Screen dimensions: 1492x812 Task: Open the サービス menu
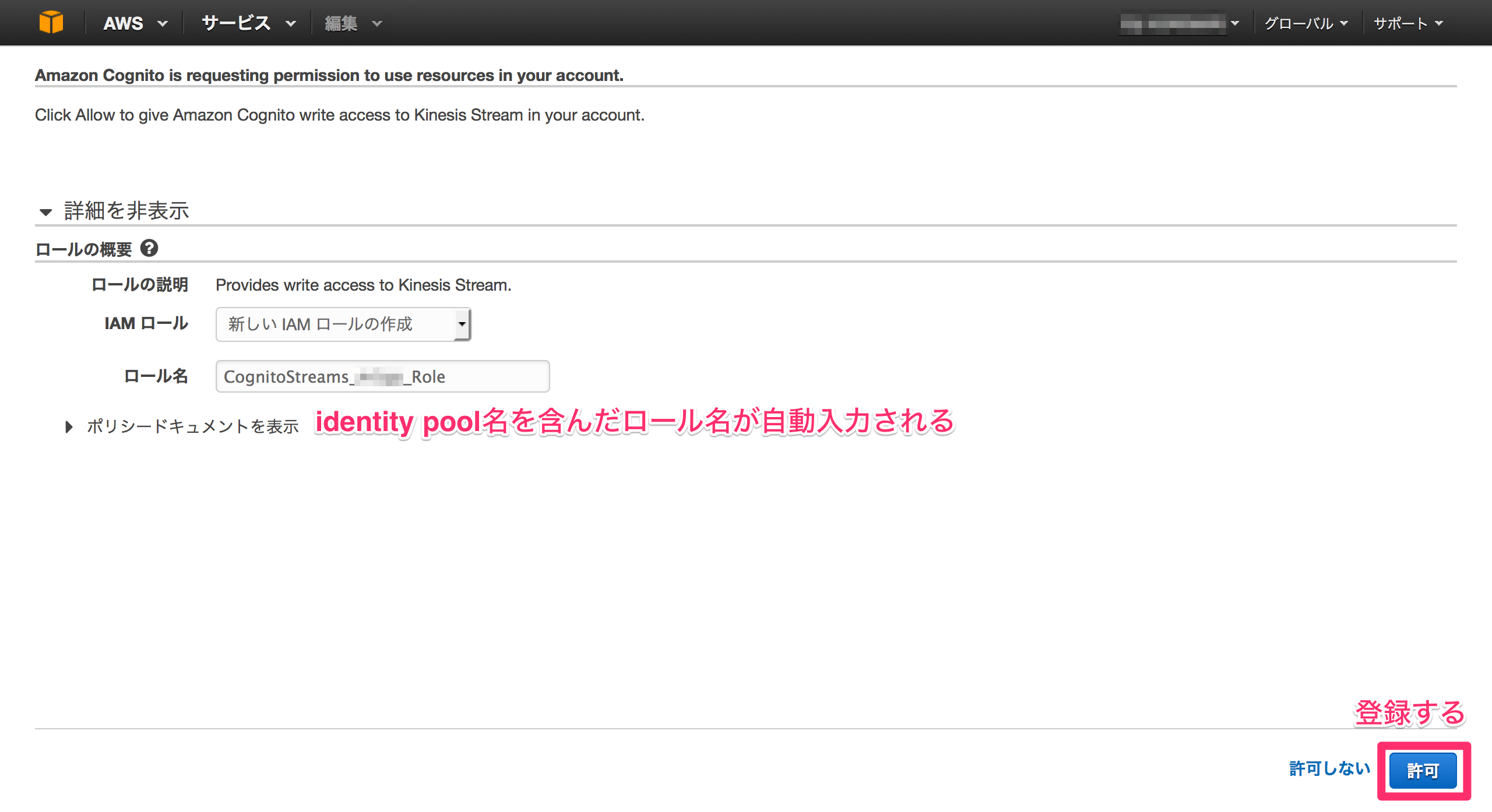248,23
